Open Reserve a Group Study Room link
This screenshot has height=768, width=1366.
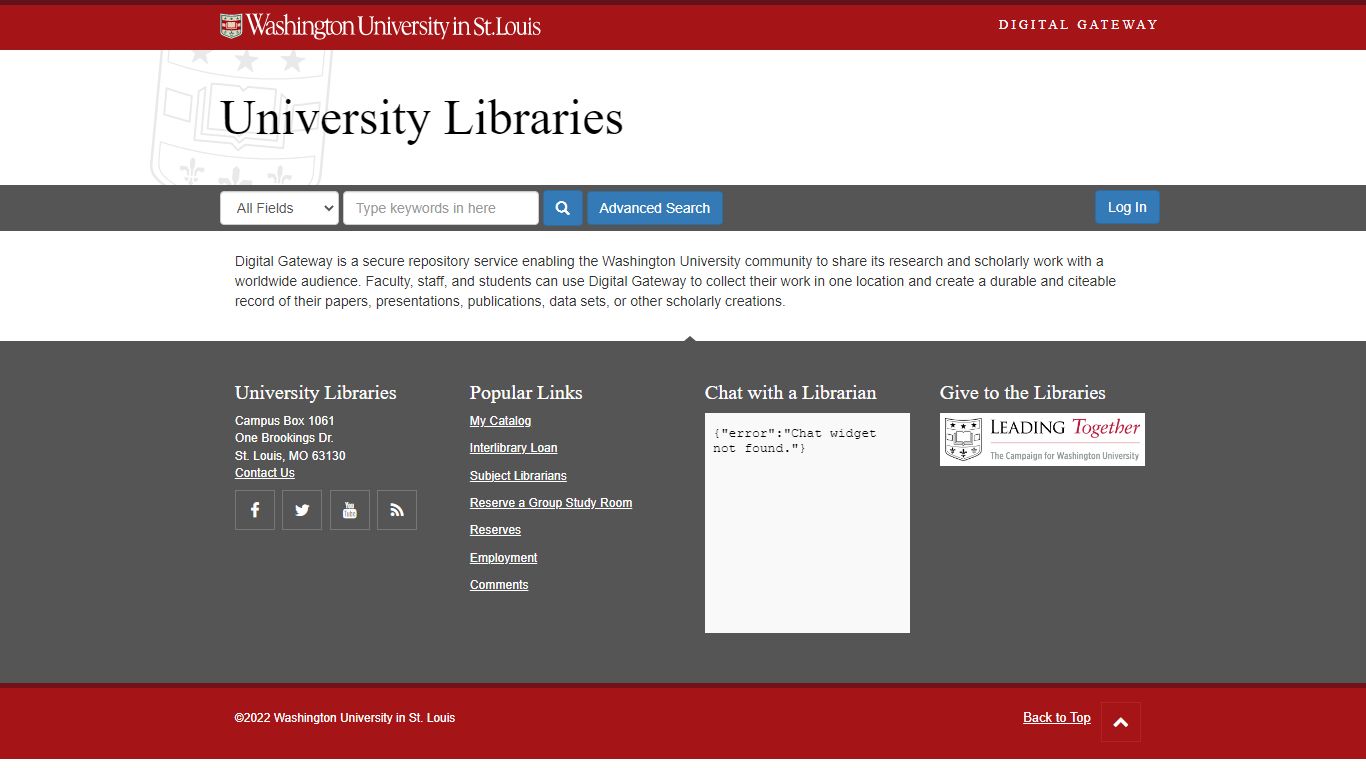click(551, 503)
